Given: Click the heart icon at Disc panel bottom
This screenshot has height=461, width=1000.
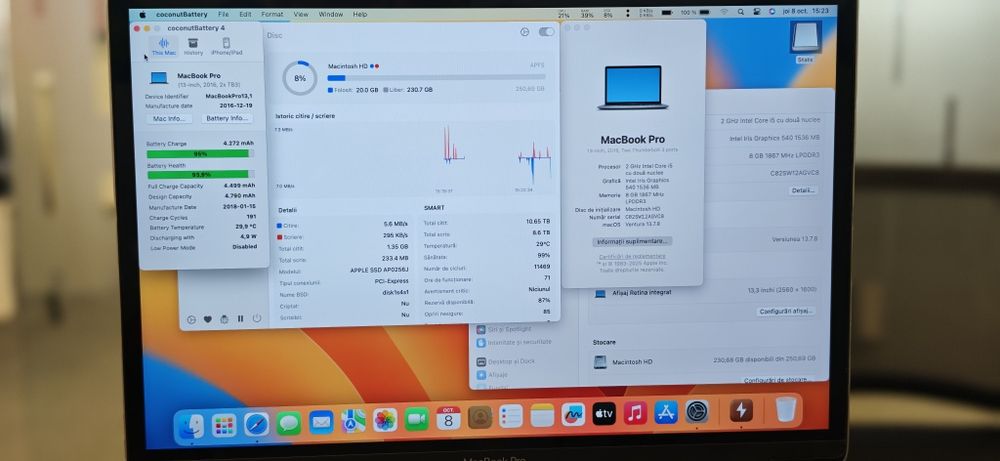Looking at the screenshot, I should 208,319.
